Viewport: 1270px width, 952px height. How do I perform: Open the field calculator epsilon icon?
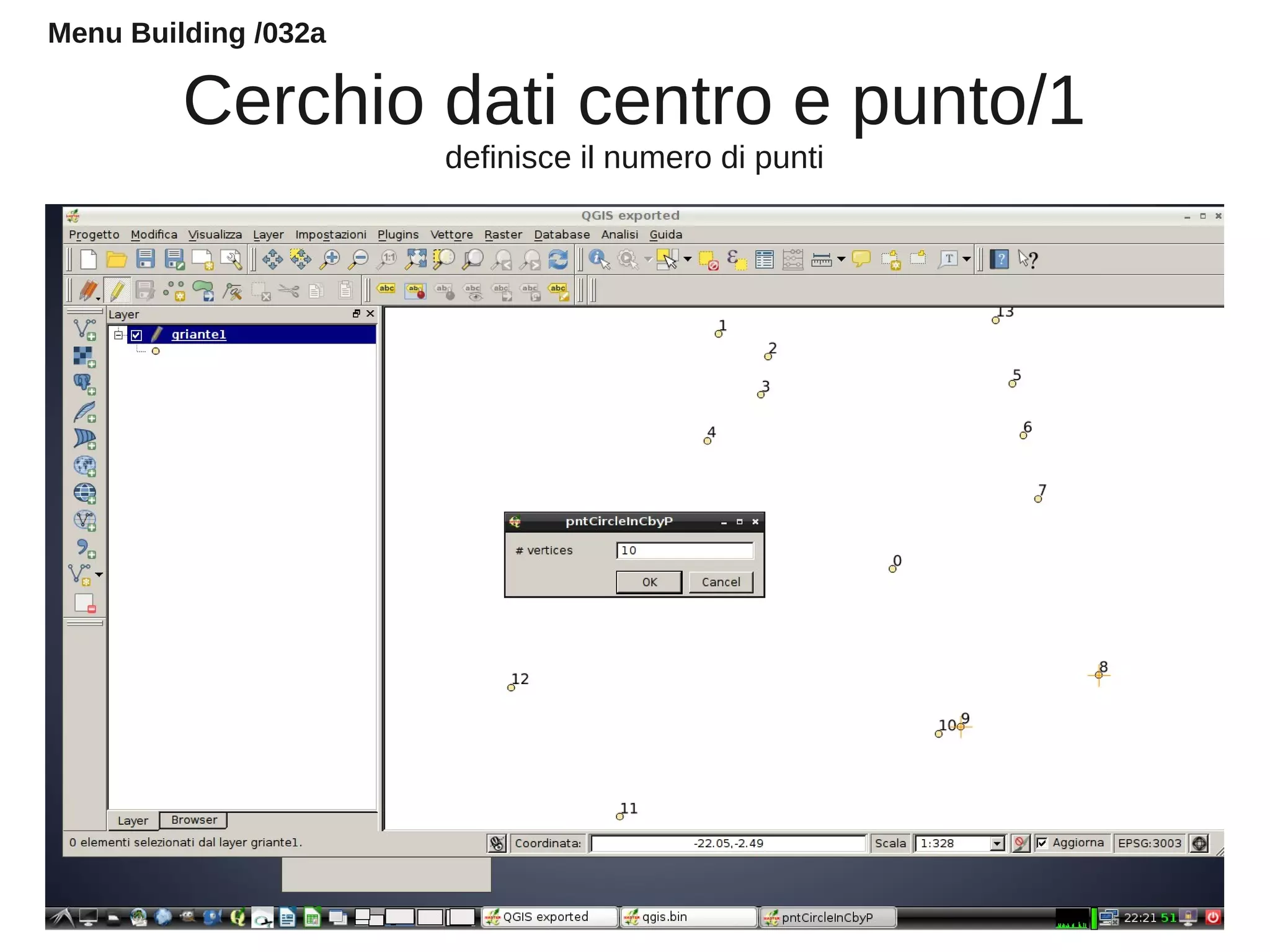(736, 259)
